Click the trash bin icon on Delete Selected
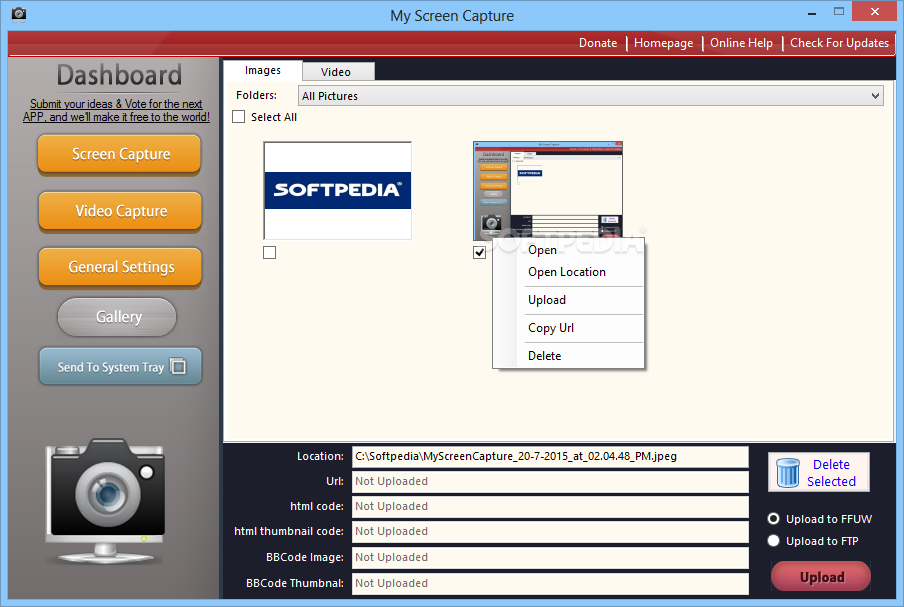Image resolution: width=904 pixels, height=607 pixels. pyautogui.click(x=788, y=473)
